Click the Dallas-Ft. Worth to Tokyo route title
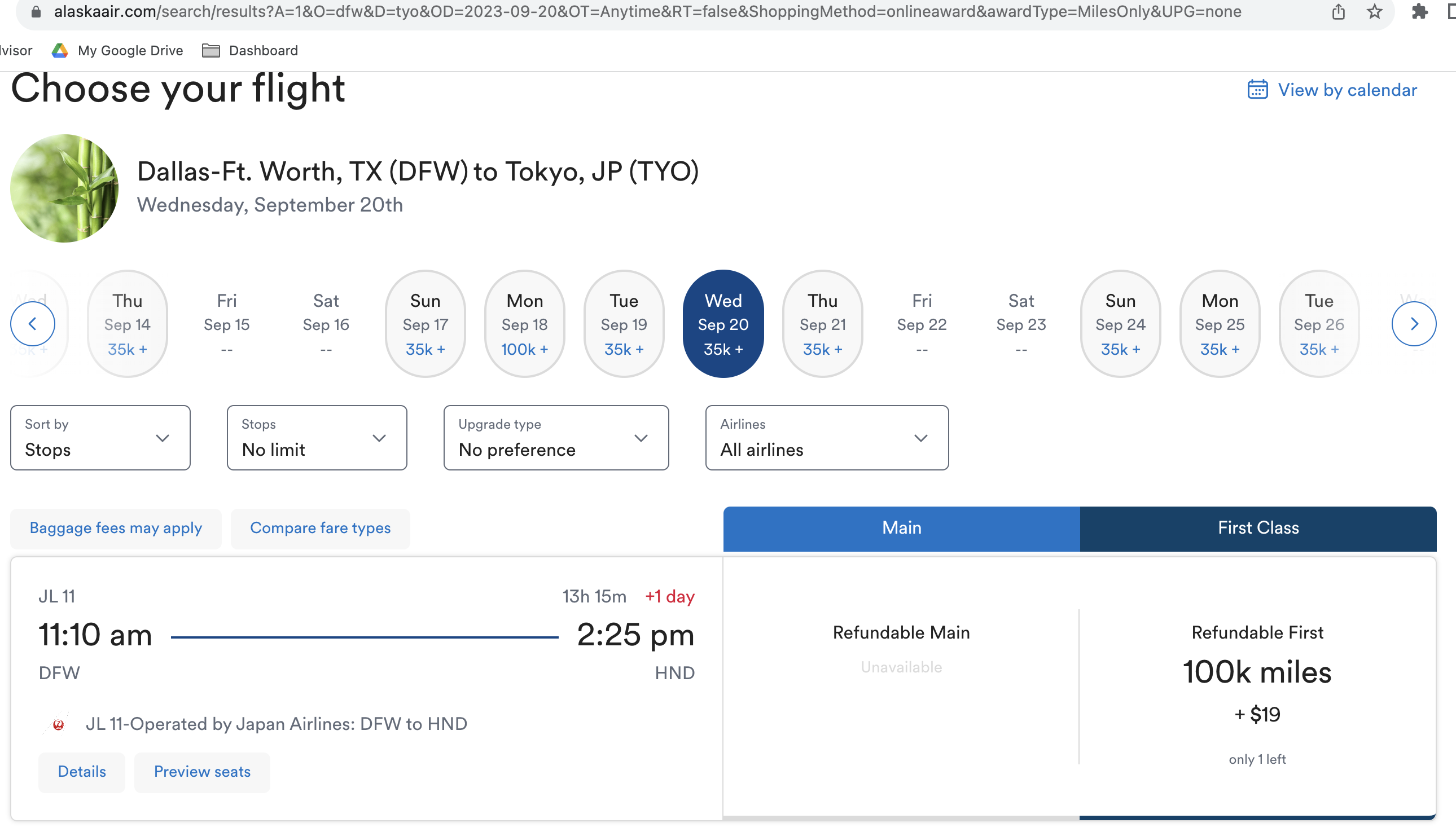Image resolution: width=1456 pixels, height=836 pixels. [x=418, y=171]
